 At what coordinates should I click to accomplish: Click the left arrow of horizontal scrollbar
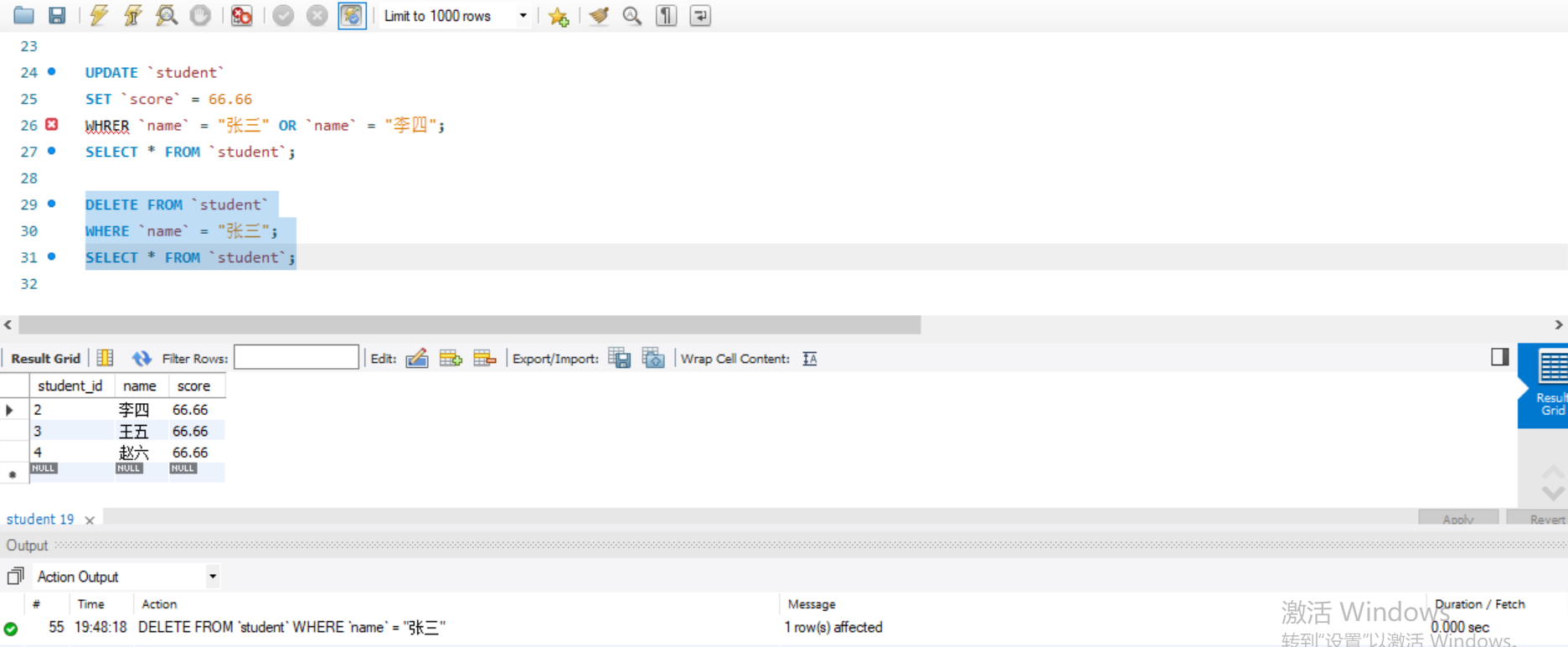click(x=8, y=325)
